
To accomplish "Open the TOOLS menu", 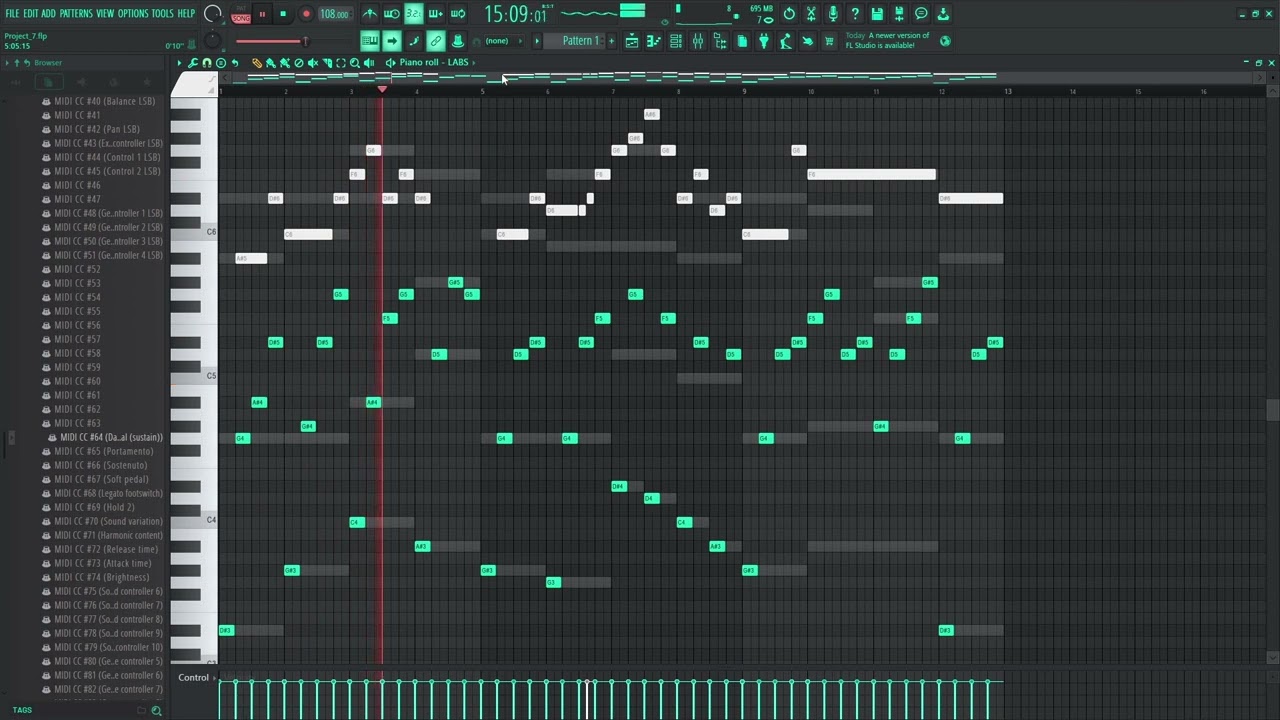I will 163,14.
